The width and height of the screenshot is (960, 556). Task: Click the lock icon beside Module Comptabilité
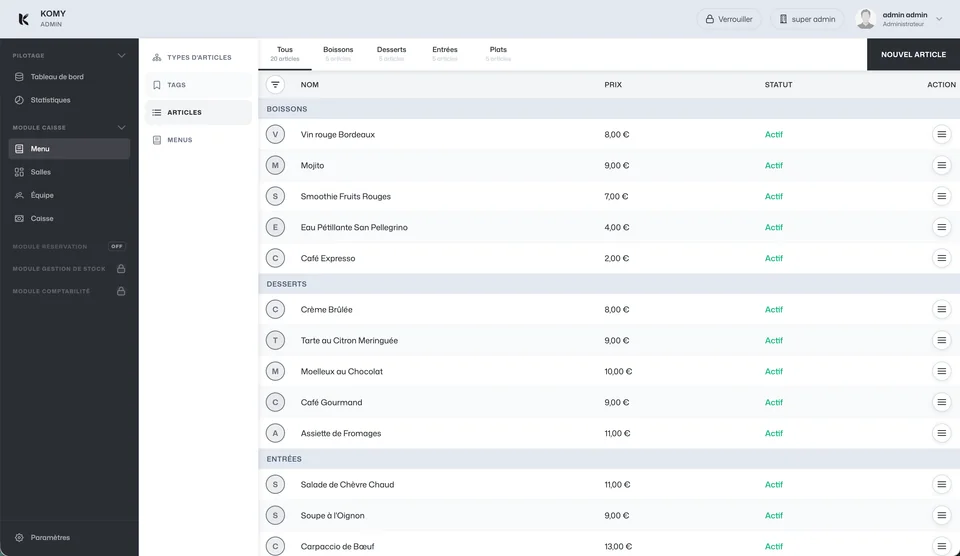click(x=121, y=291)
